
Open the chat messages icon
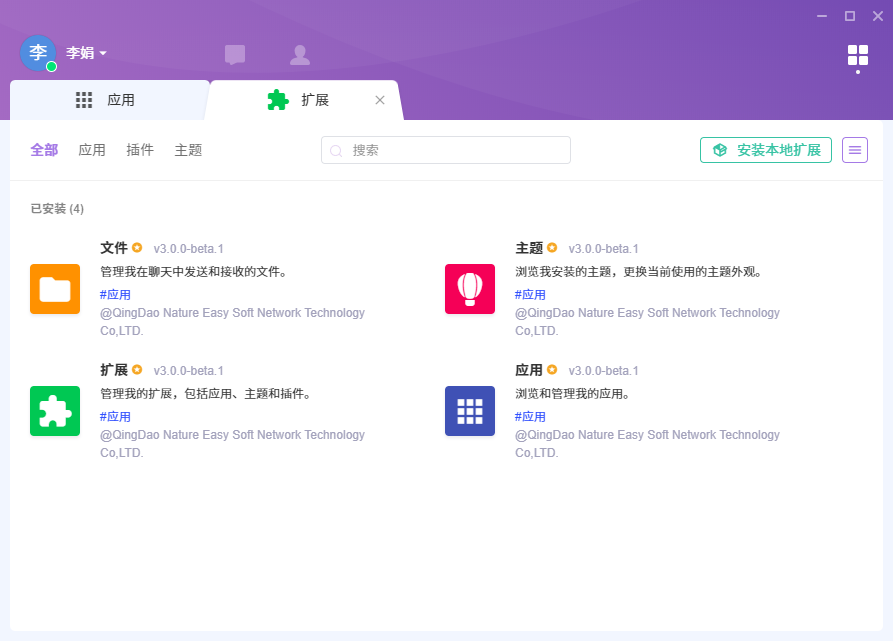click(235, 55)
